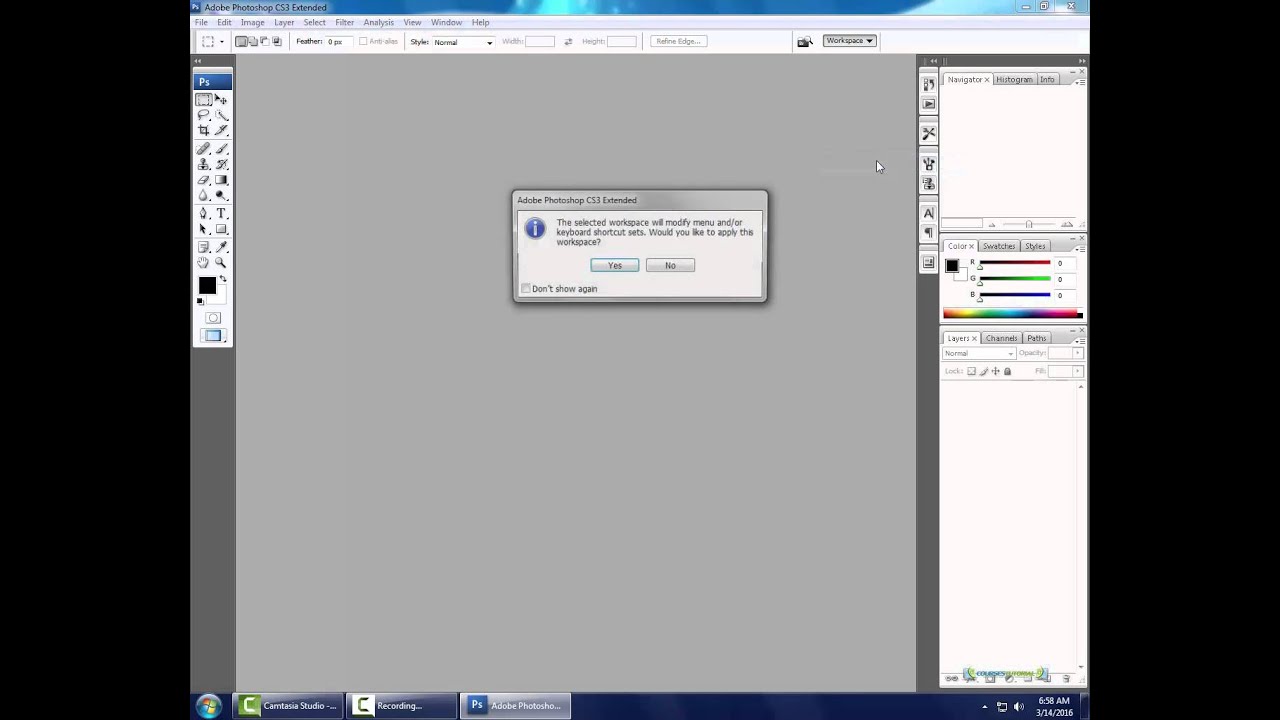Select the Eraser tool
The width and height of the screenshot is (1280, 720).
click(x=204, y=180)
